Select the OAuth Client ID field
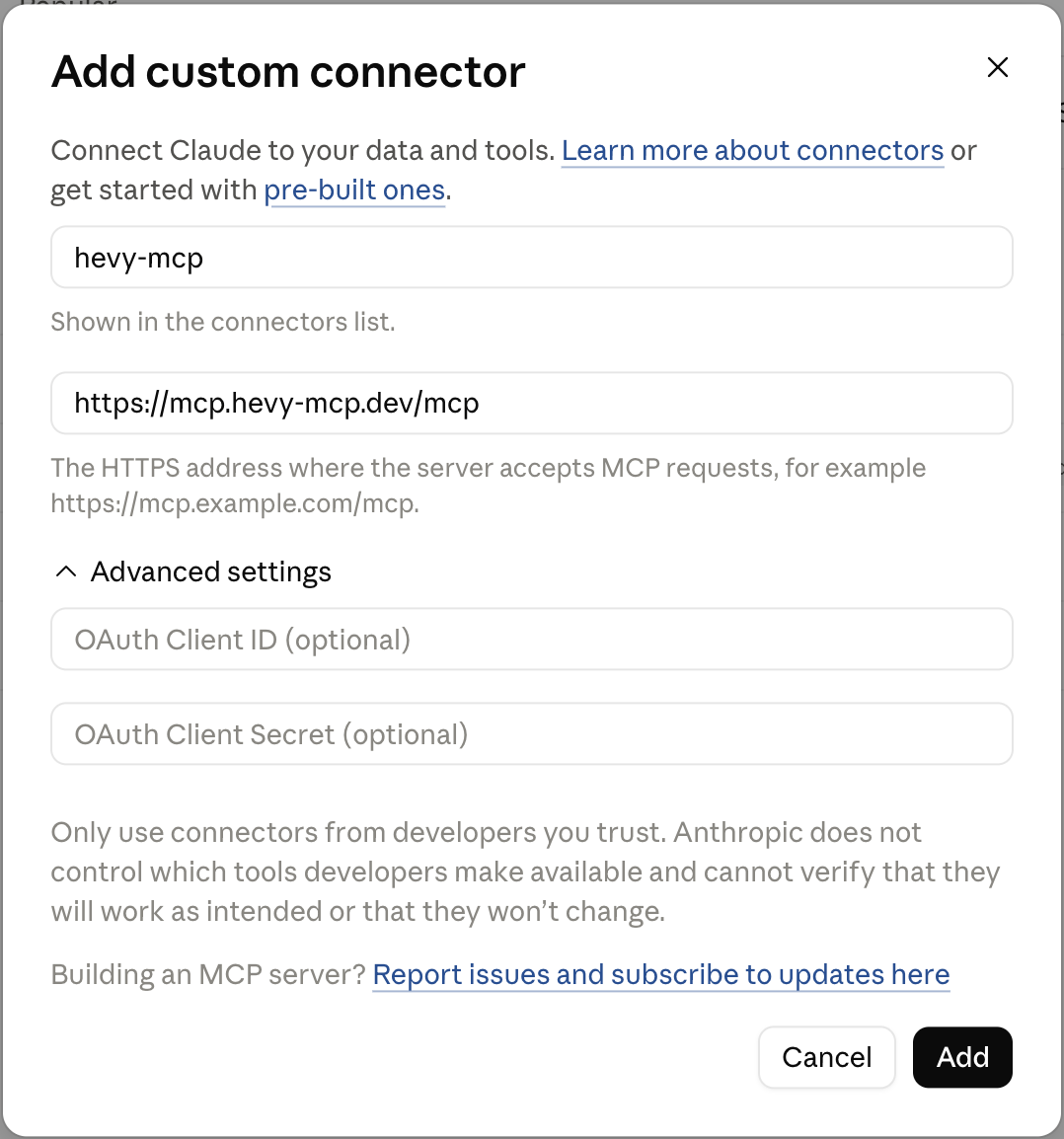The image size is (1064, 1139). (532, 640)
